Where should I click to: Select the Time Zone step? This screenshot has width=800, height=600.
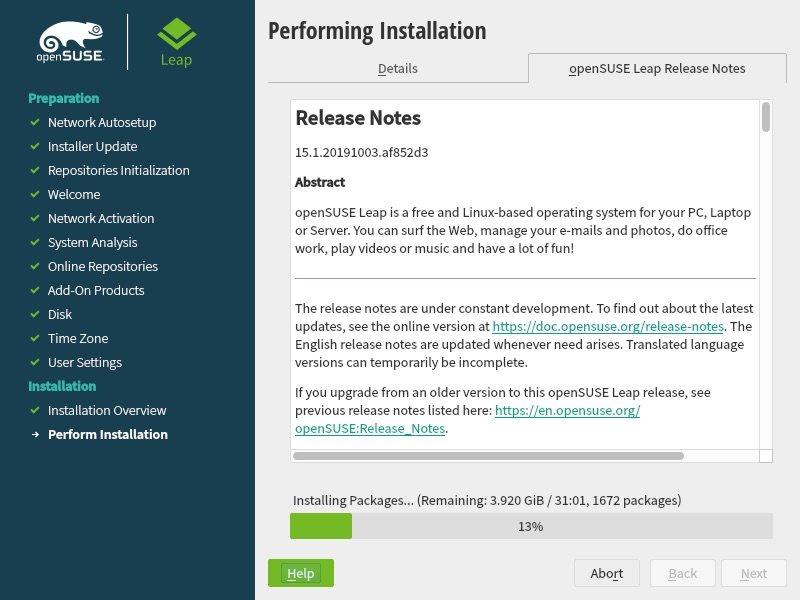[78, 338]
